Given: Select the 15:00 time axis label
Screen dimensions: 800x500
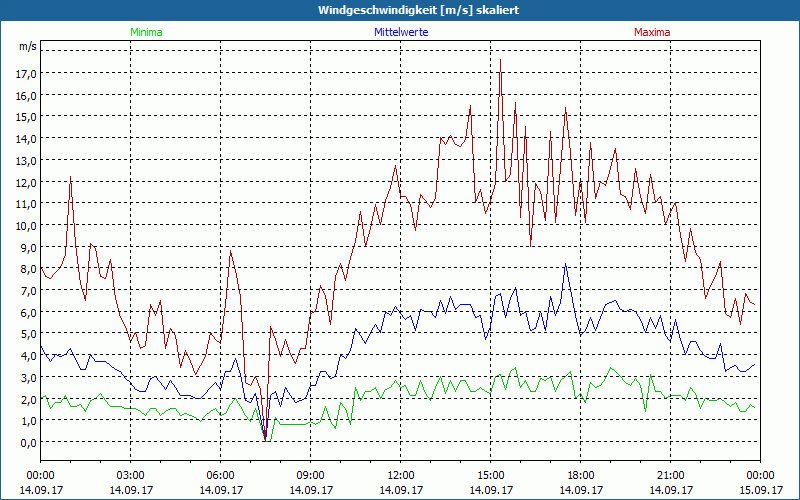Looking at the screenshot, I should tap(490, 475).
